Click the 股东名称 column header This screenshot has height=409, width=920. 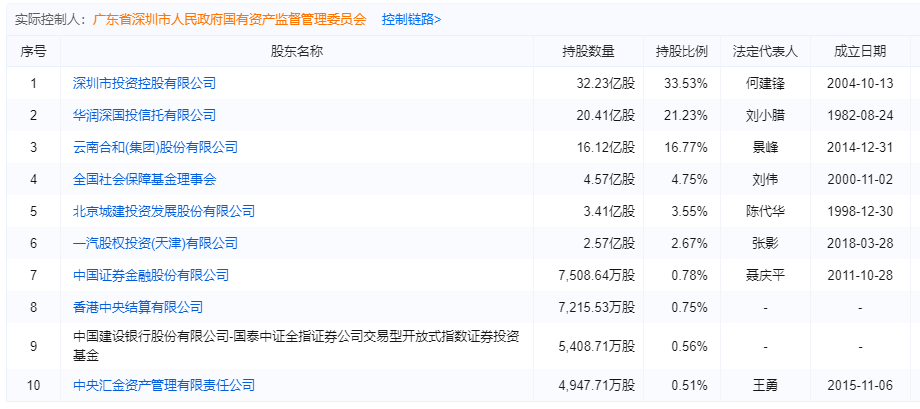[x=297, y=51]
